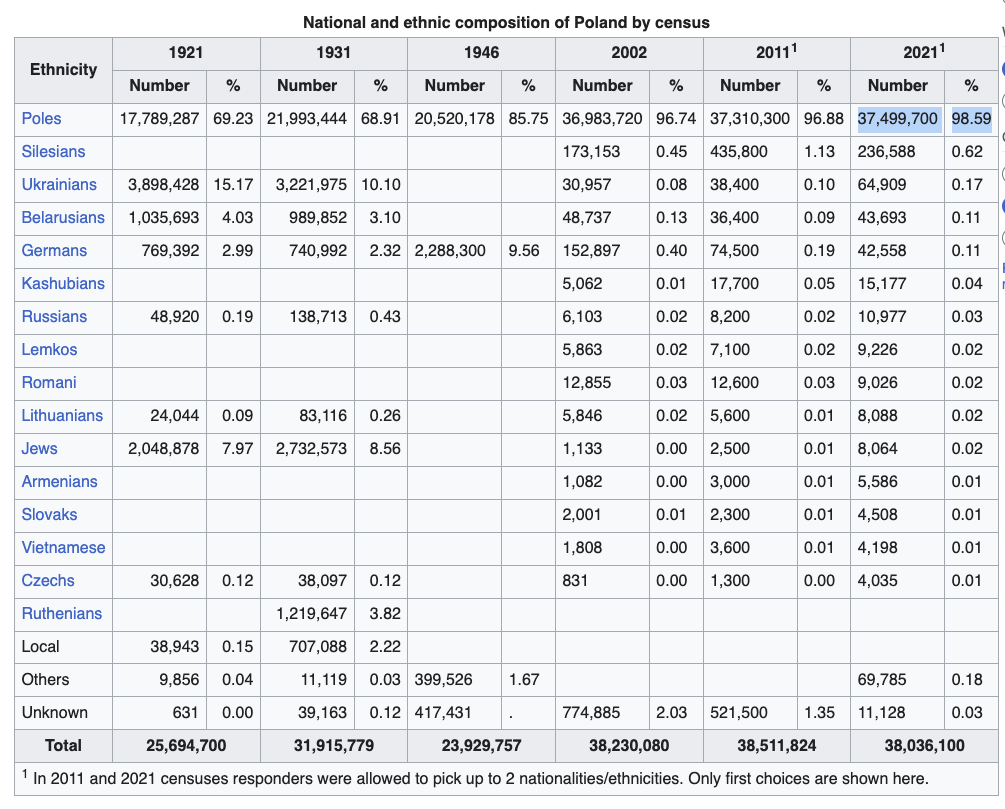Open the Silesians link
The image size is (1005, 809).
53,151
